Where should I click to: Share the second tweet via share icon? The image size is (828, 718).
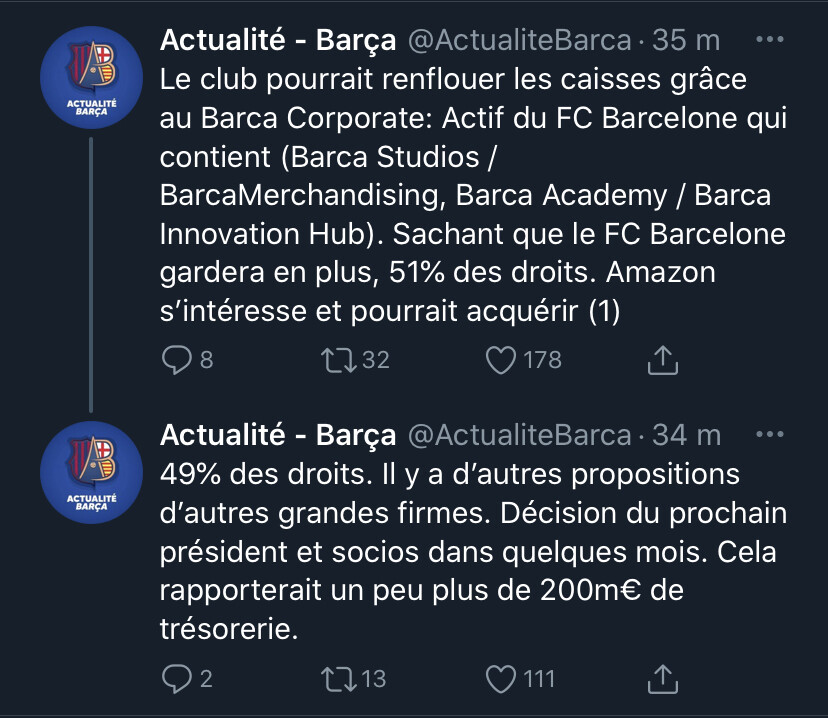[663, 680]
